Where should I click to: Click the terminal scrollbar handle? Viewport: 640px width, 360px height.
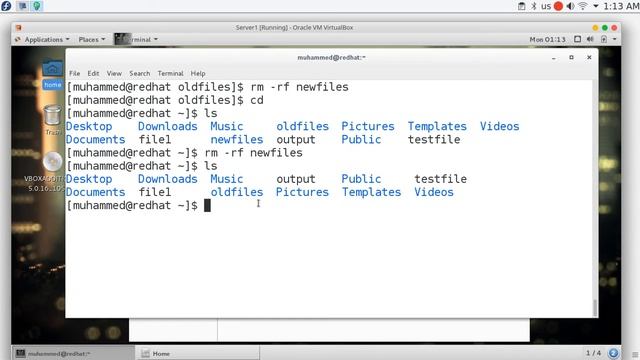[x=595, y=307]
